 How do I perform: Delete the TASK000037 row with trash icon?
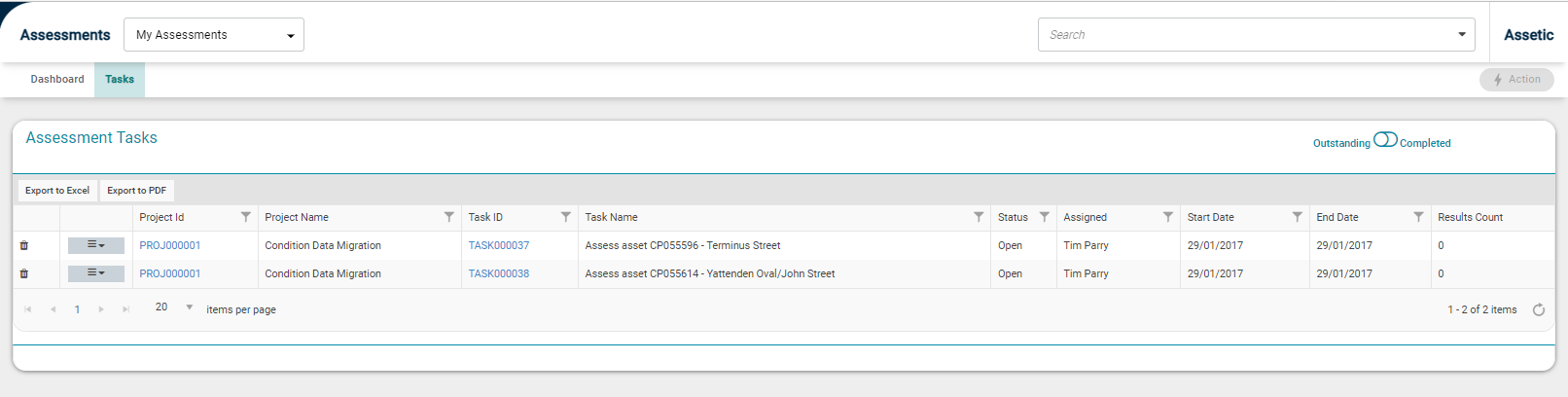click(24, 246)
